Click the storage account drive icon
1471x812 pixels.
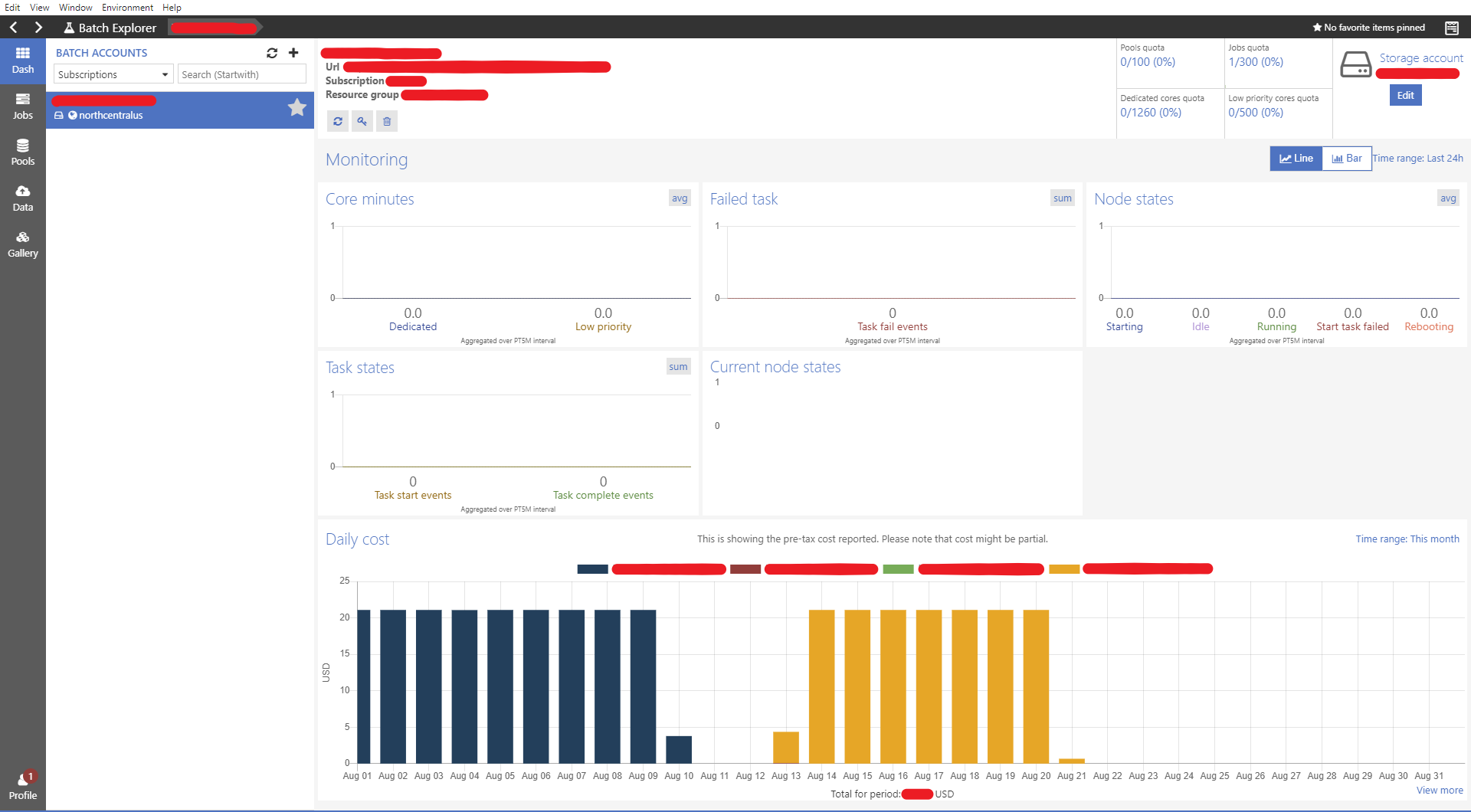coord(1355,64)
